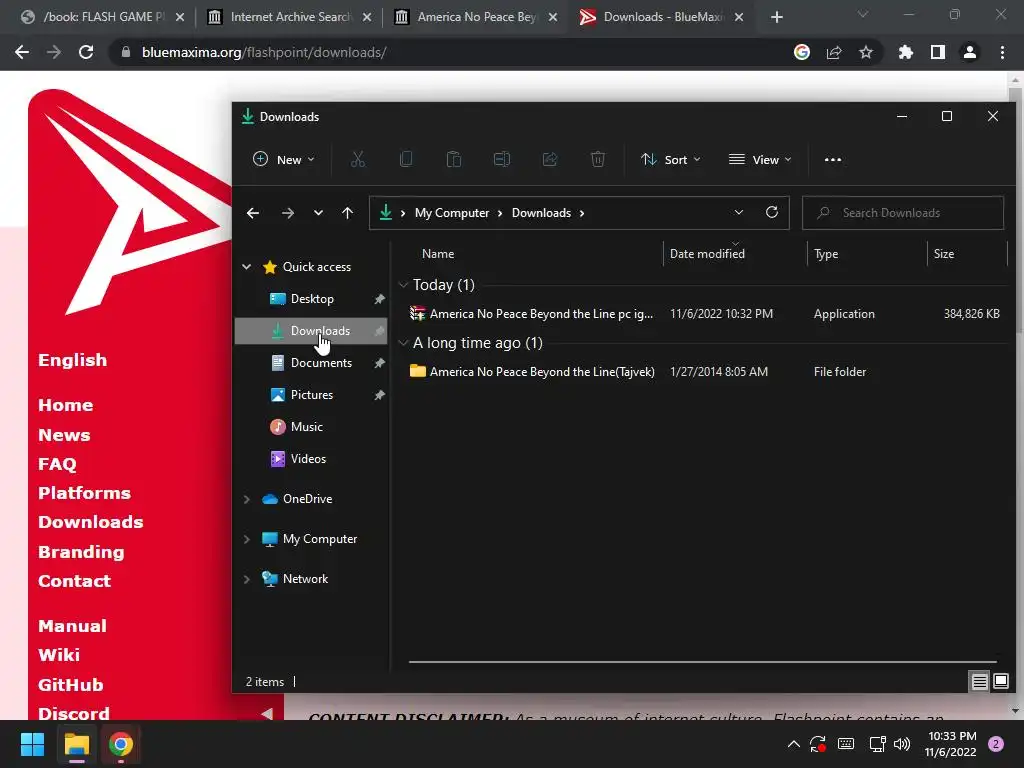This screenshot has width=1024, height=768.
Task: Open the Chrome extensions puzzle icon
Action: (x=905, y=52)
